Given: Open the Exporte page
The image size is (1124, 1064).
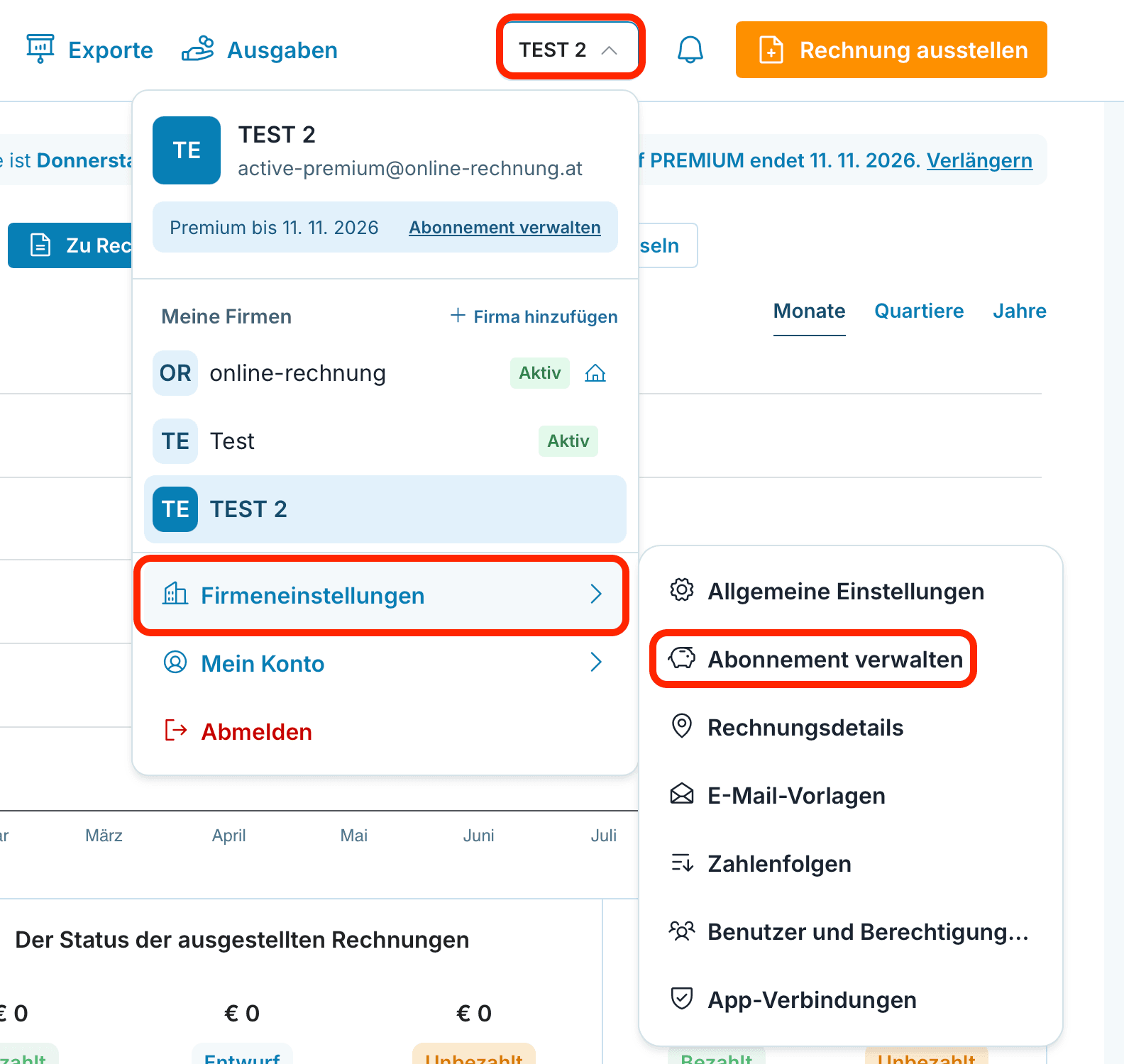Looking at the screenshot, I should coord(89,50).
